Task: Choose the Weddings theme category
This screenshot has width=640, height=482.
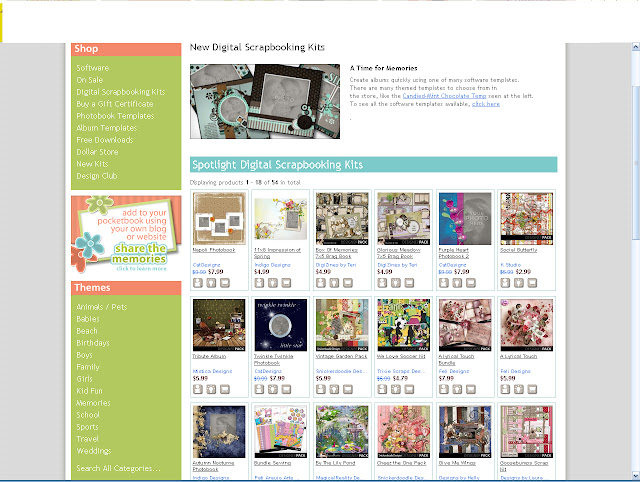Action: pyautogui.click(x=93, y=451)
